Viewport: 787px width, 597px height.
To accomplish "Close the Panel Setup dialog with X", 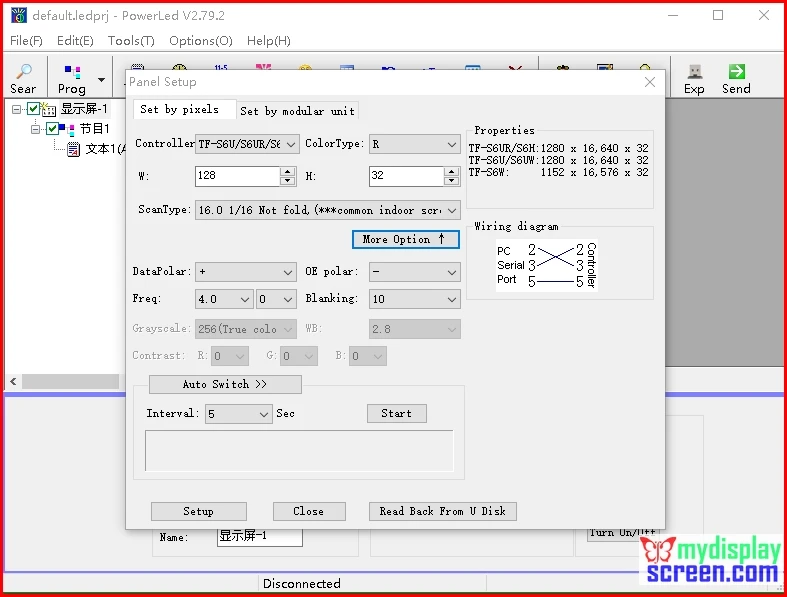I will coord(649,82).
